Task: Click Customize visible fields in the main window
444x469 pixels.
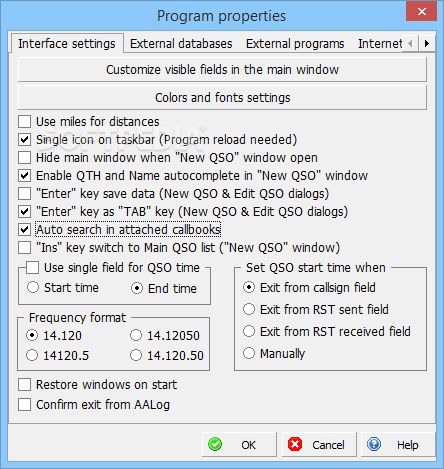Action: (x=222, y=69)
